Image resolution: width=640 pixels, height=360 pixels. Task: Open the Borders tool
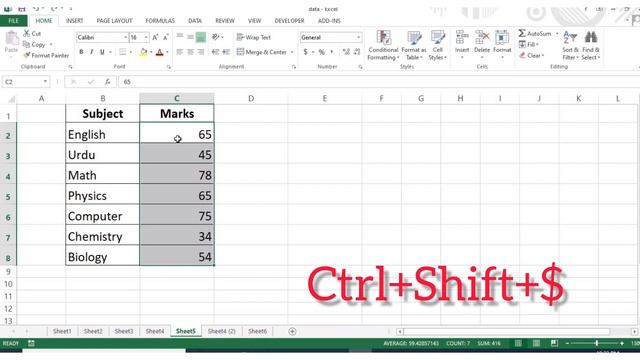(x=122, y=52)
